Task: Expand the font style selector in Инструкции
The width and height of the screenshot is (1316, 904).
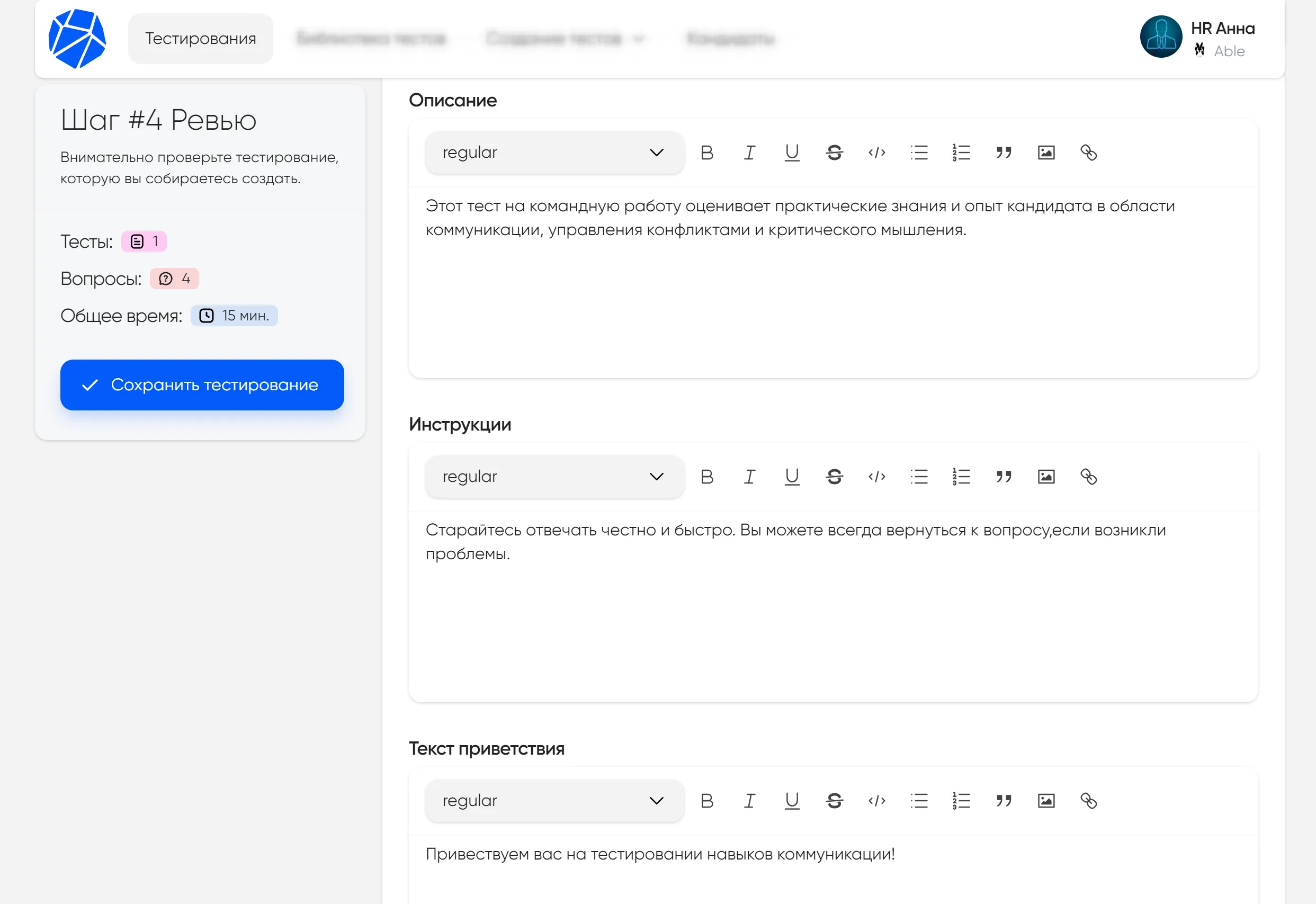Action: click(x=548, y=476)
